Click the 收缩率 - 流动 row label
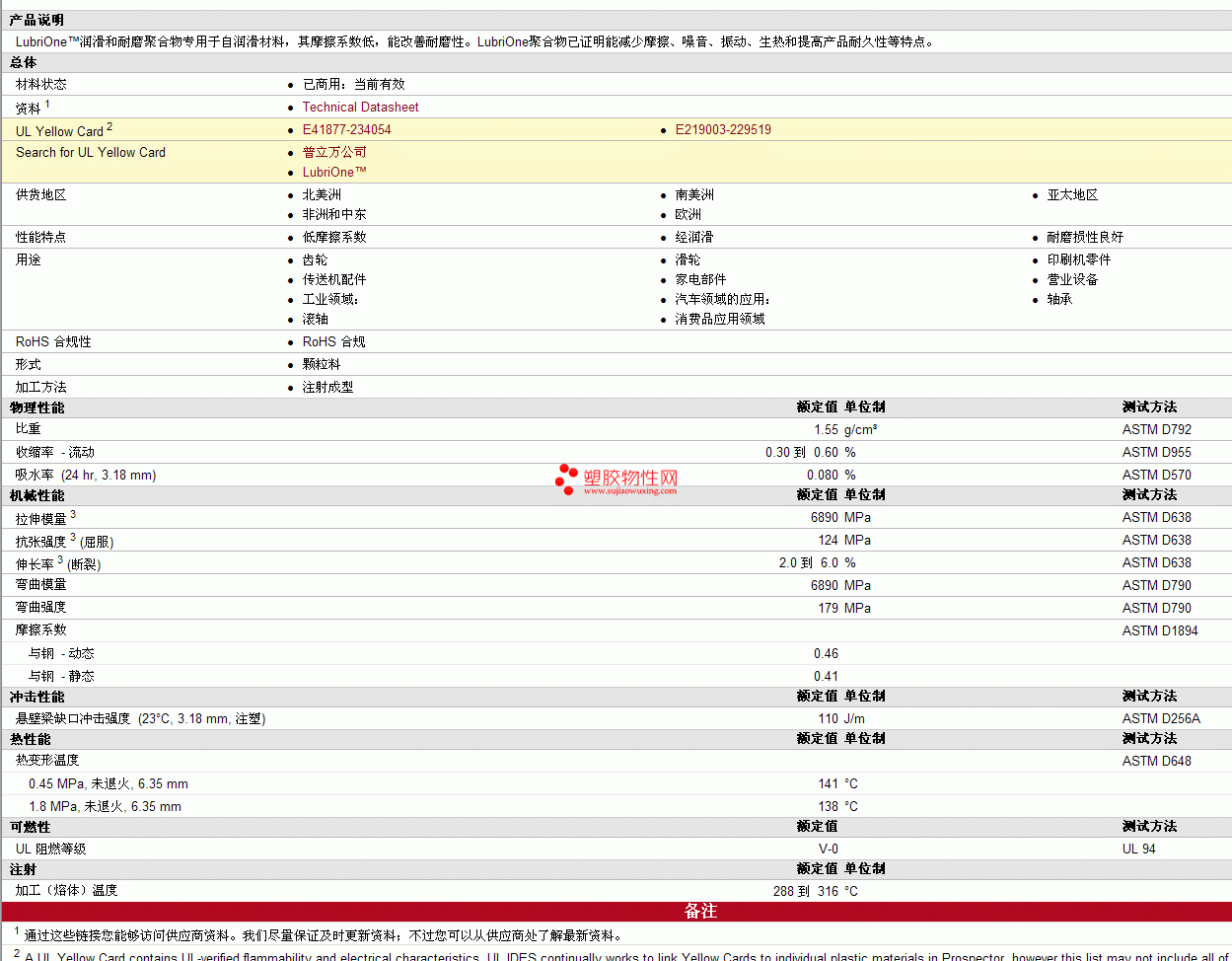 55,452
